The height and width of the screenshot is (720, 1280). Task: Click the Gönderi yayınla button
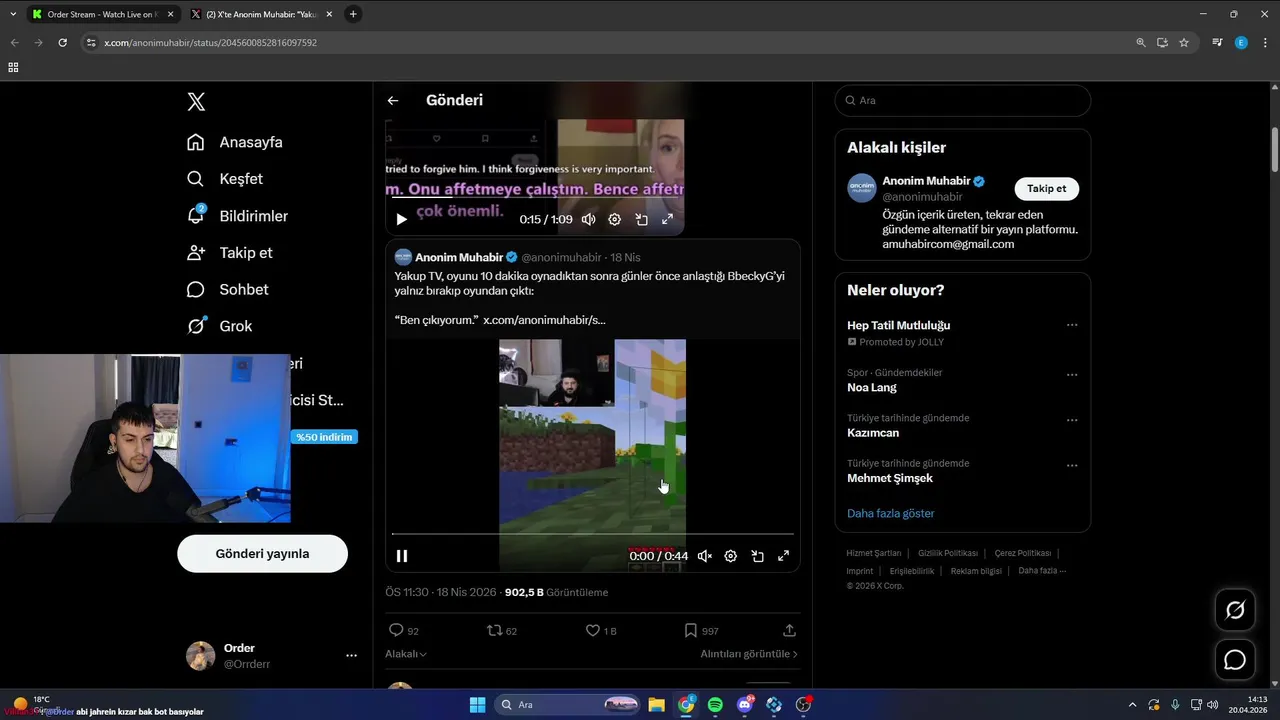(x=262, y=553)
